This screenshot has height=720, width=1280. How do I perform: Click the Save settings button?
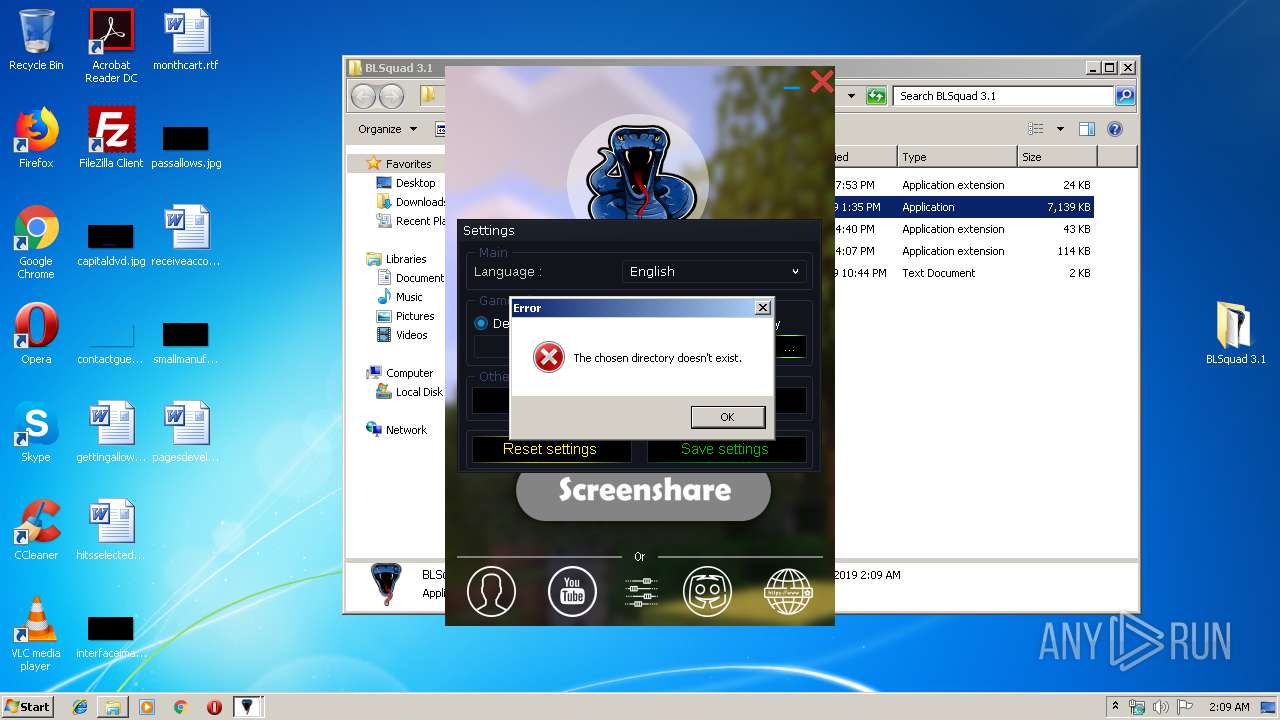725,449
